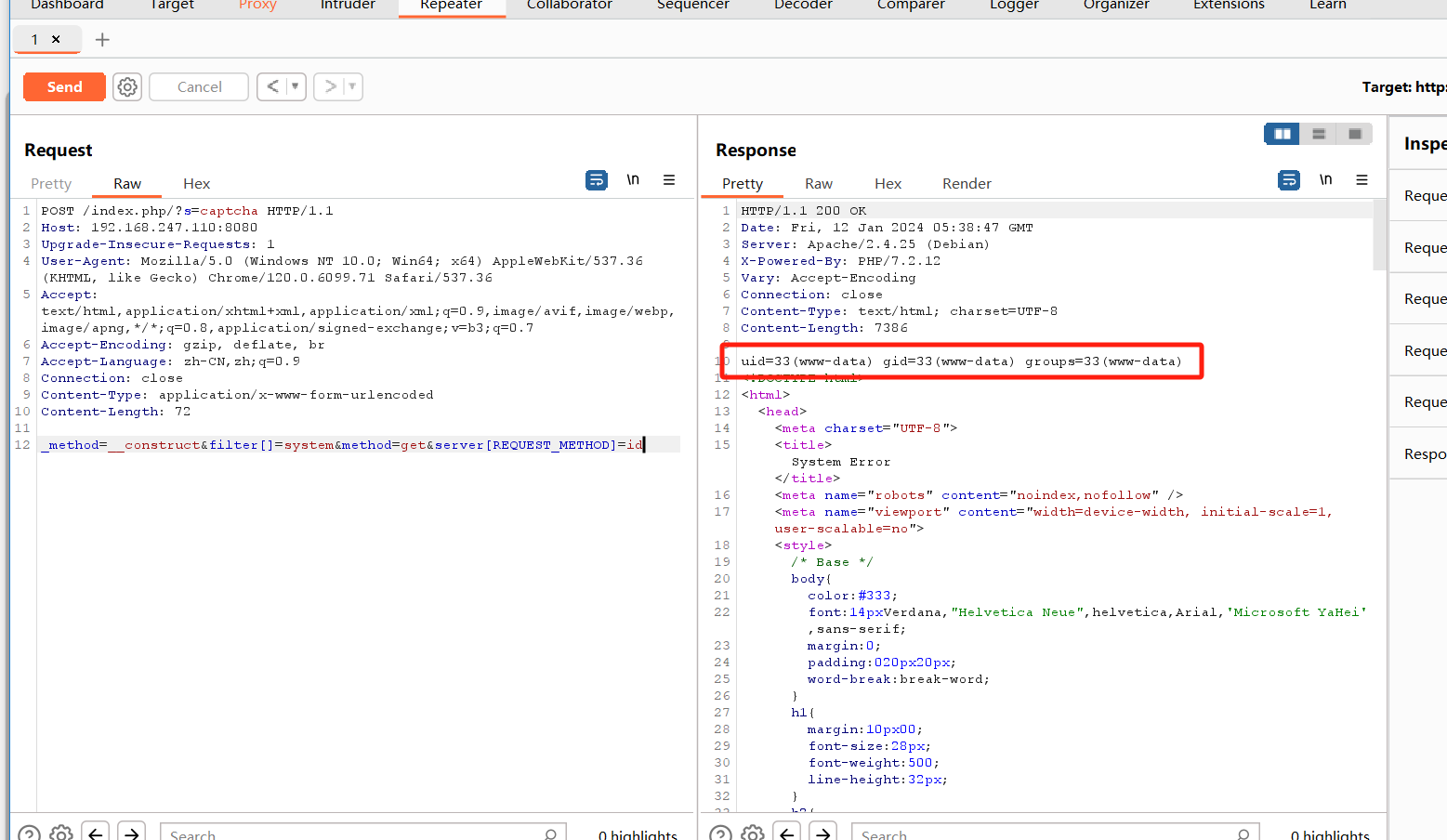This screenshot has width=1447, height=840.
Task: Click the POST request body line with _method
Action: [342, 445]
